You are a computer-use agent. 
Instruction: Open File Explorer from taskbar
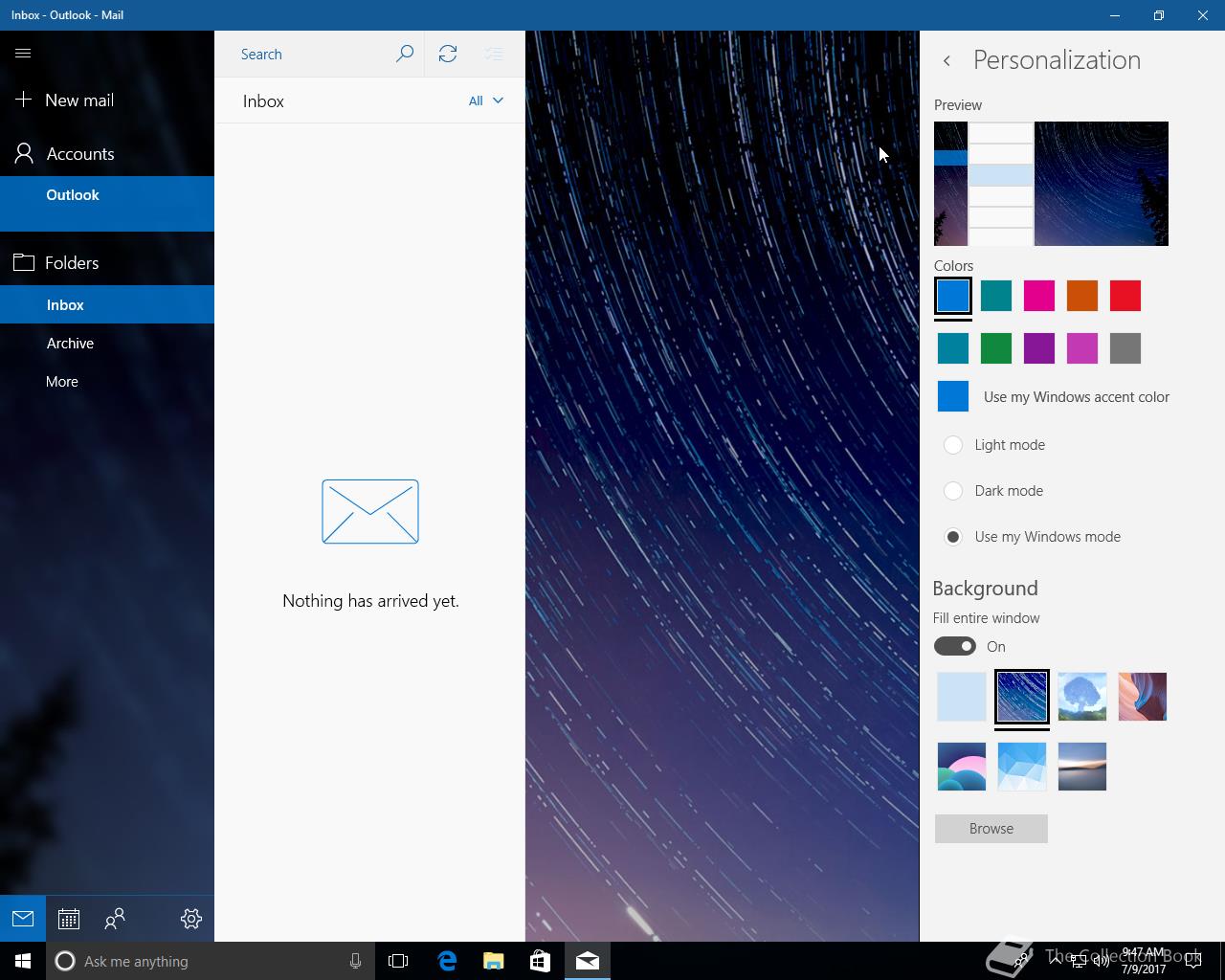[x=493, y=961]
